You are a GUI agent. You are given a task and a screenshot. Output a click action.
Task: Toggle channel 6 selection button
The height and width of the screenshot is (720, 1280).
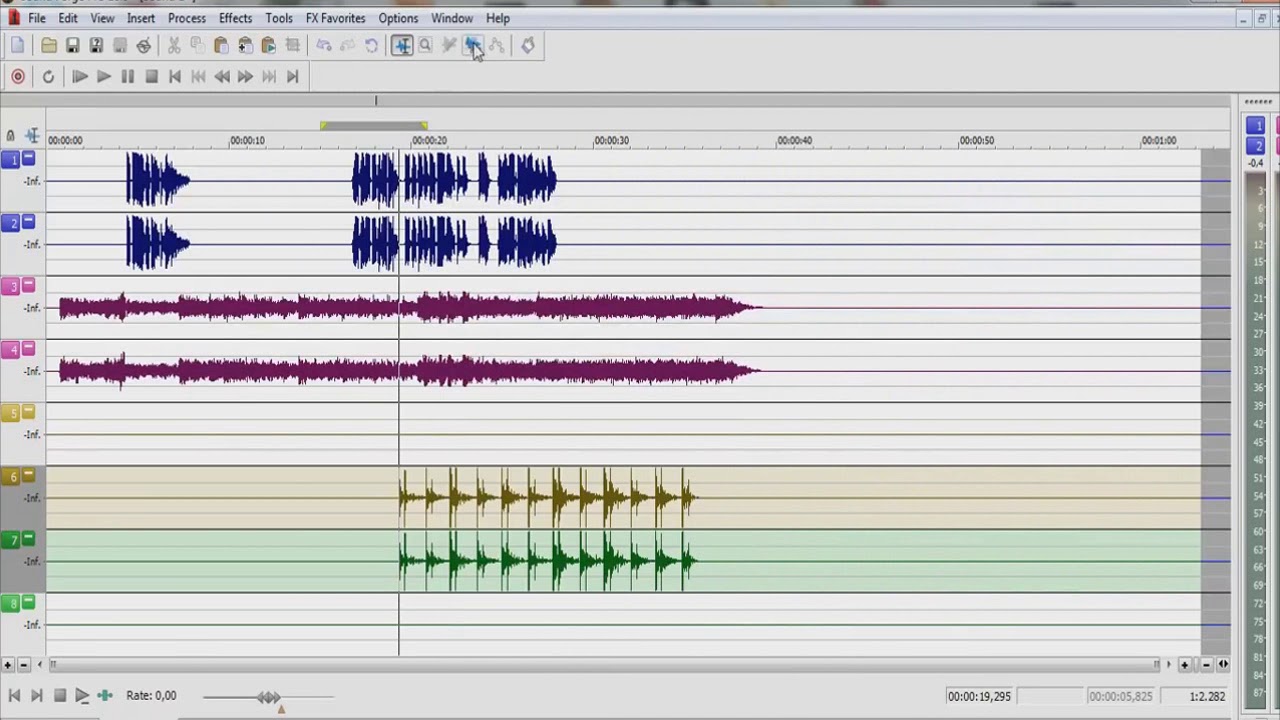pos(10,477)
